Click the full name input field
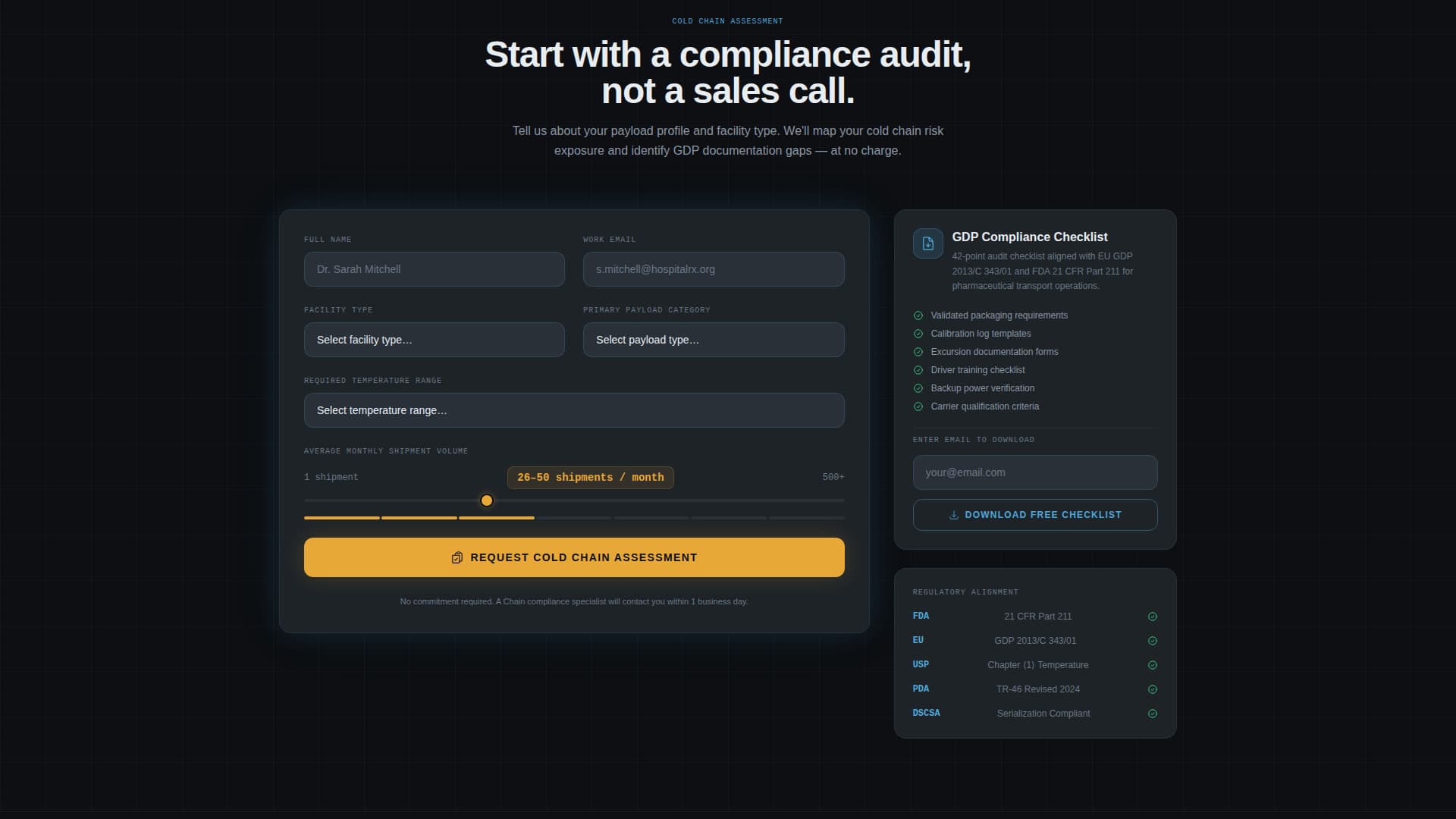1456x819 pixels. tap(434, 269)
